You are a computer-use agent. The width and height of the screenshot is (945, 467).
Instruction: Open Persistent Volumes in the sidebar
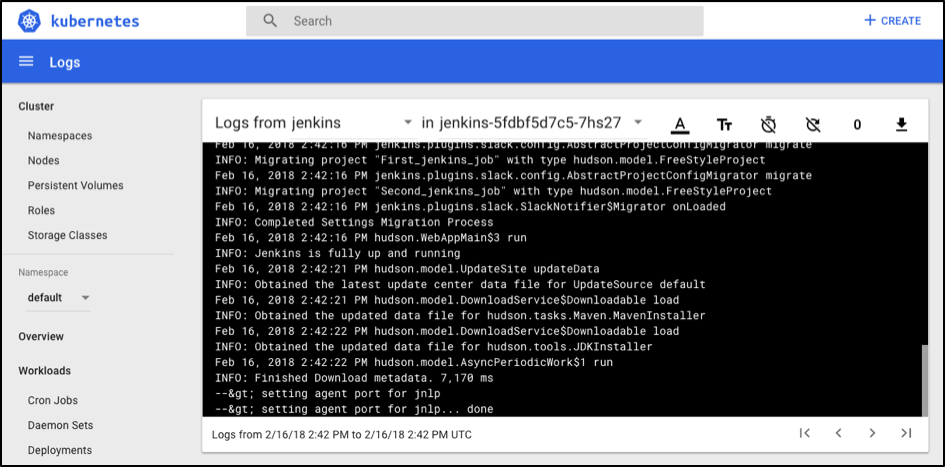click(x=75, y=186)
